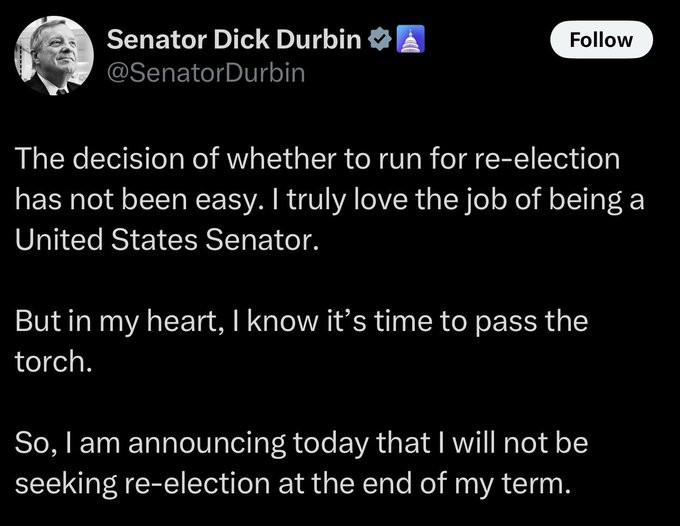
Task: Click the Capitol building government badge
Action: (x=410, y=41)
